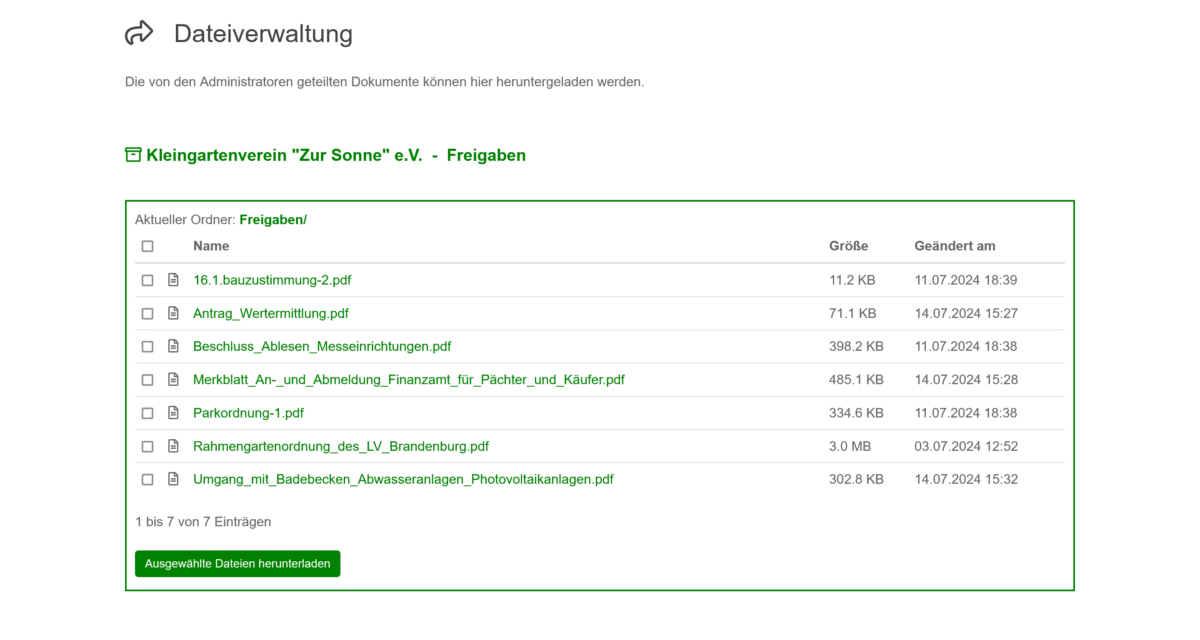This screenshot has height=640, width=1200.
Task: Open the 16.1.bauzustimmung-2.pdf link
Action: (x=272, y=280)
